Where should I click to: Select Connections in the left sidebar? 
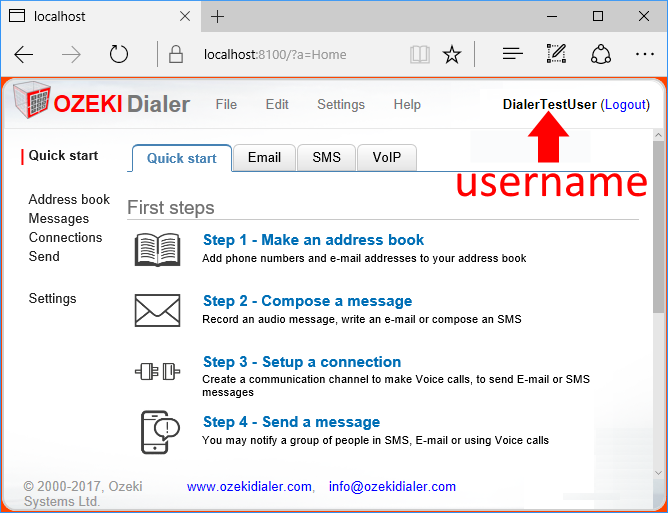point(65,237)
